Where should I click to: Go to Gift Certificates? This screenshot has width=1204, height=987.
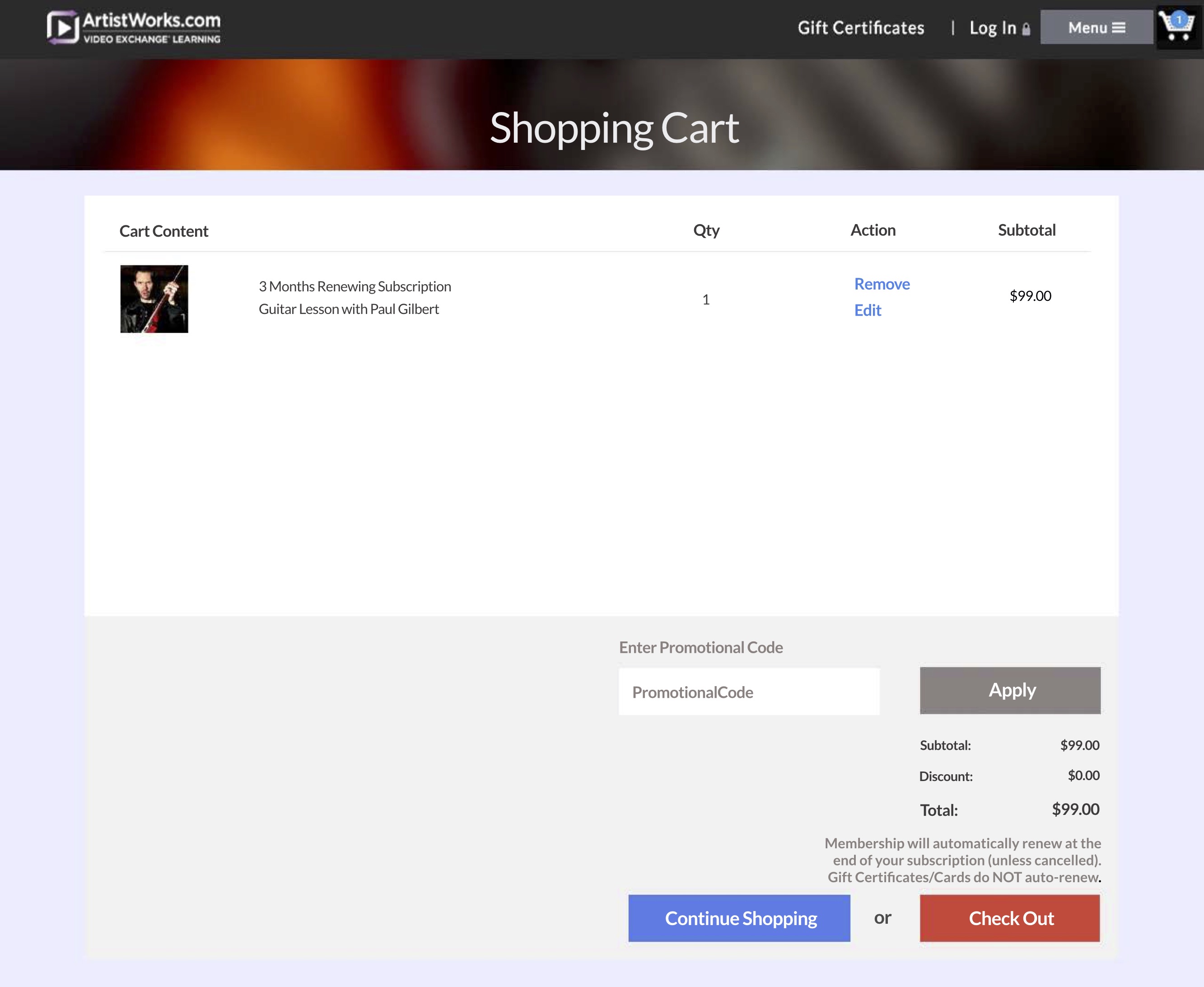(861, 28)
